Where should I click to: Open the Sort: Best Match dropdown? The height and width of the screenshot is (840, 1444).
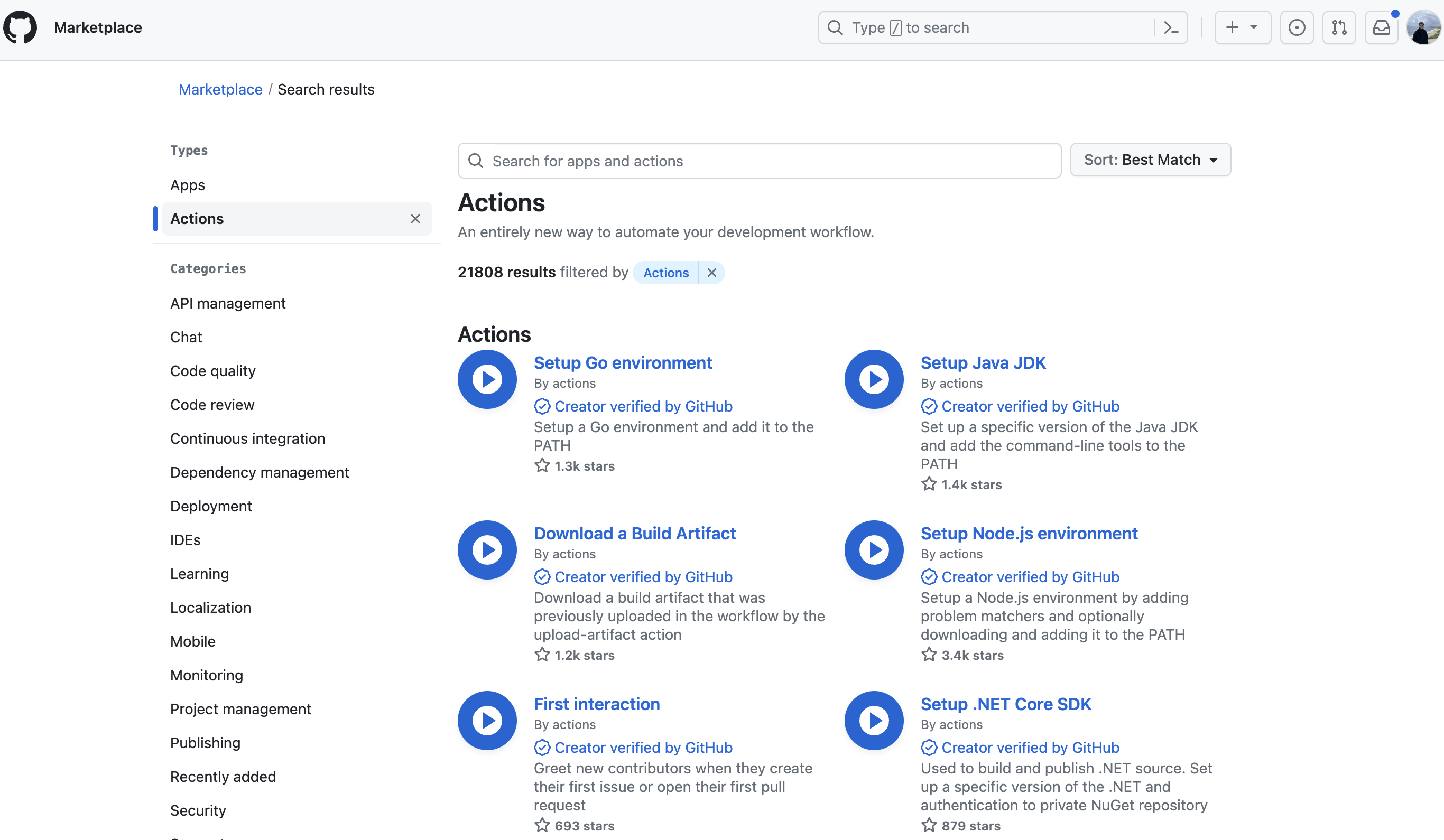coord(1150,160)
